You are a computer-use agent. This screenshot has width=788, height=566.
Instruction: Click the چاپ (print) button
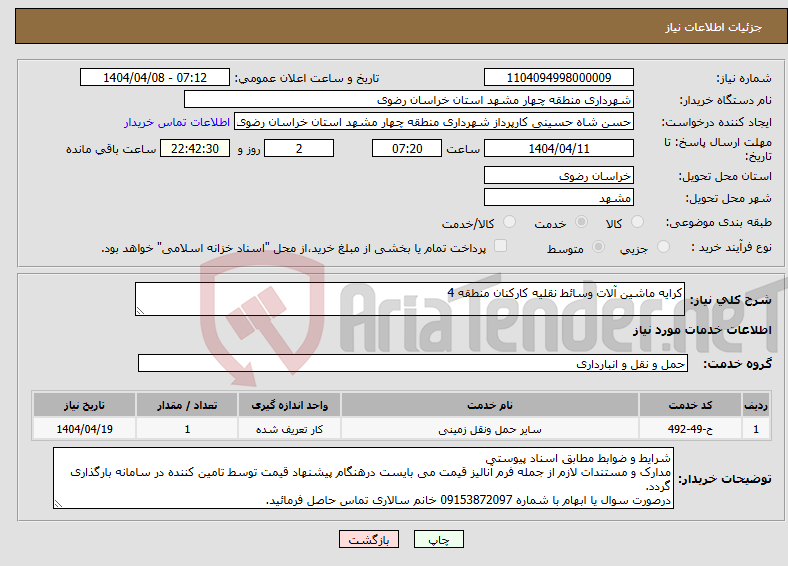[x=438, y=539]
